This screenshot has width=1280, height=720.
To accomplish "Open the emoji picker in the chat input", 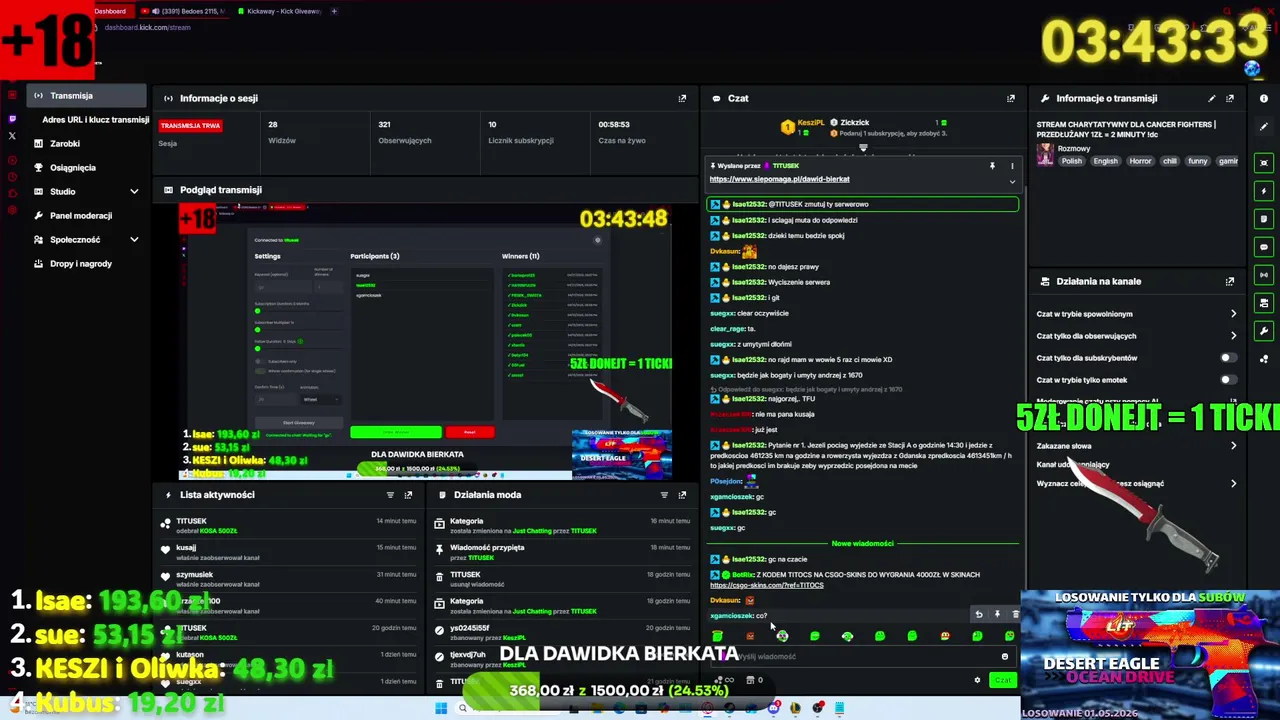I will tap(1005, 657).
